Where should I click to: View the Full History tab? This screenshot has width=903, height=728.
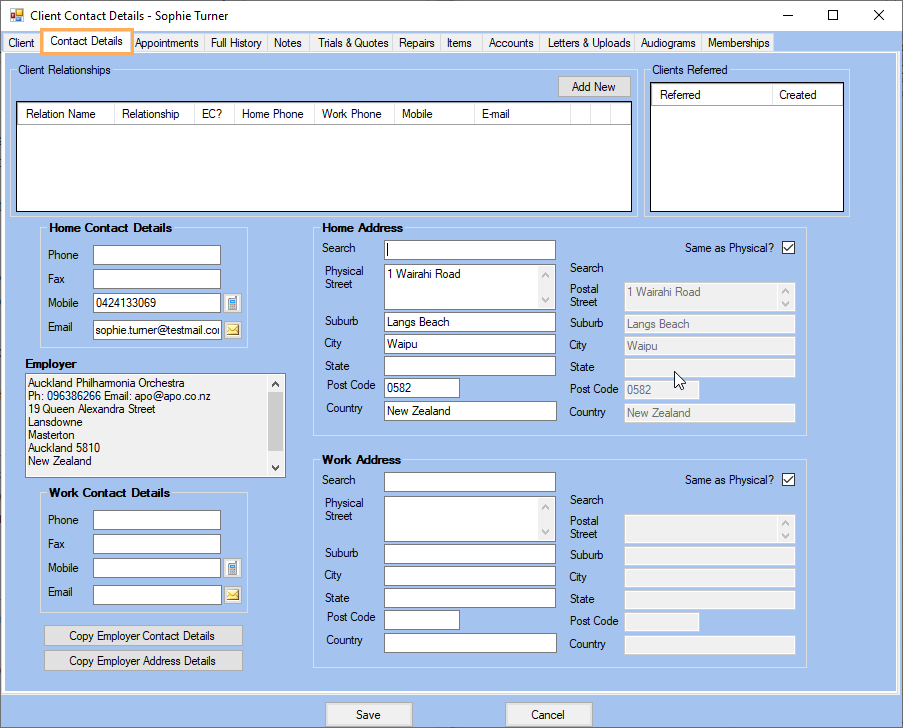click(x=236, y=42)
